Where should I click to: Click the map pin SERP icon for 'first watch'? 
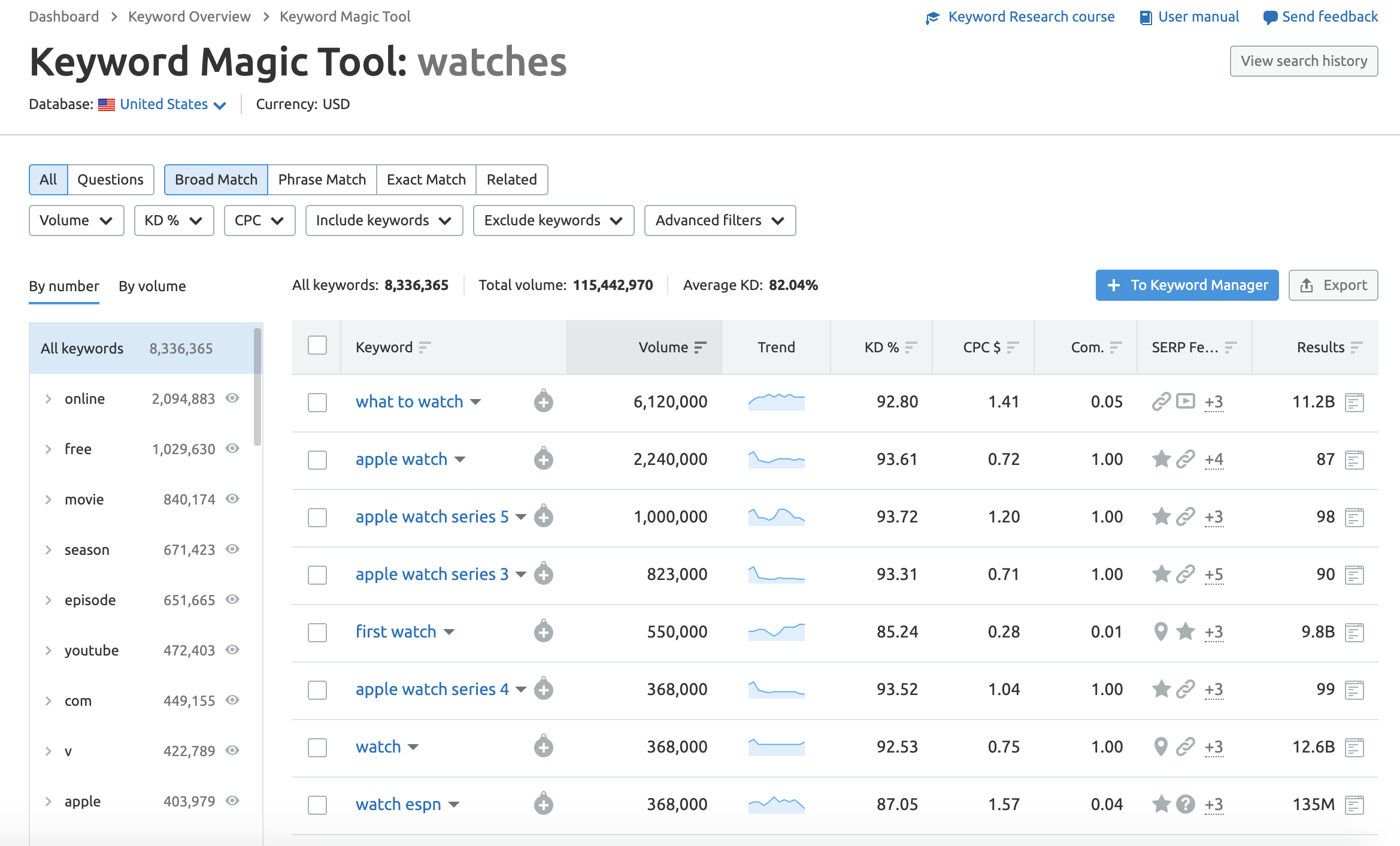(x=1160, y=632)
